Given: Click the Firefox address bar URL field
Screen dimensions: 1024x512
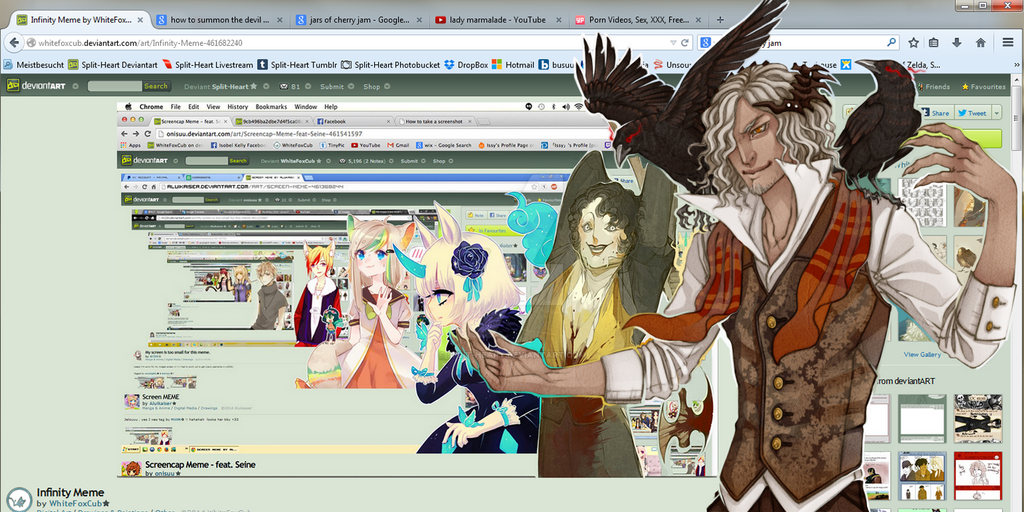Looking at the screenshot, I should [349, 42].
